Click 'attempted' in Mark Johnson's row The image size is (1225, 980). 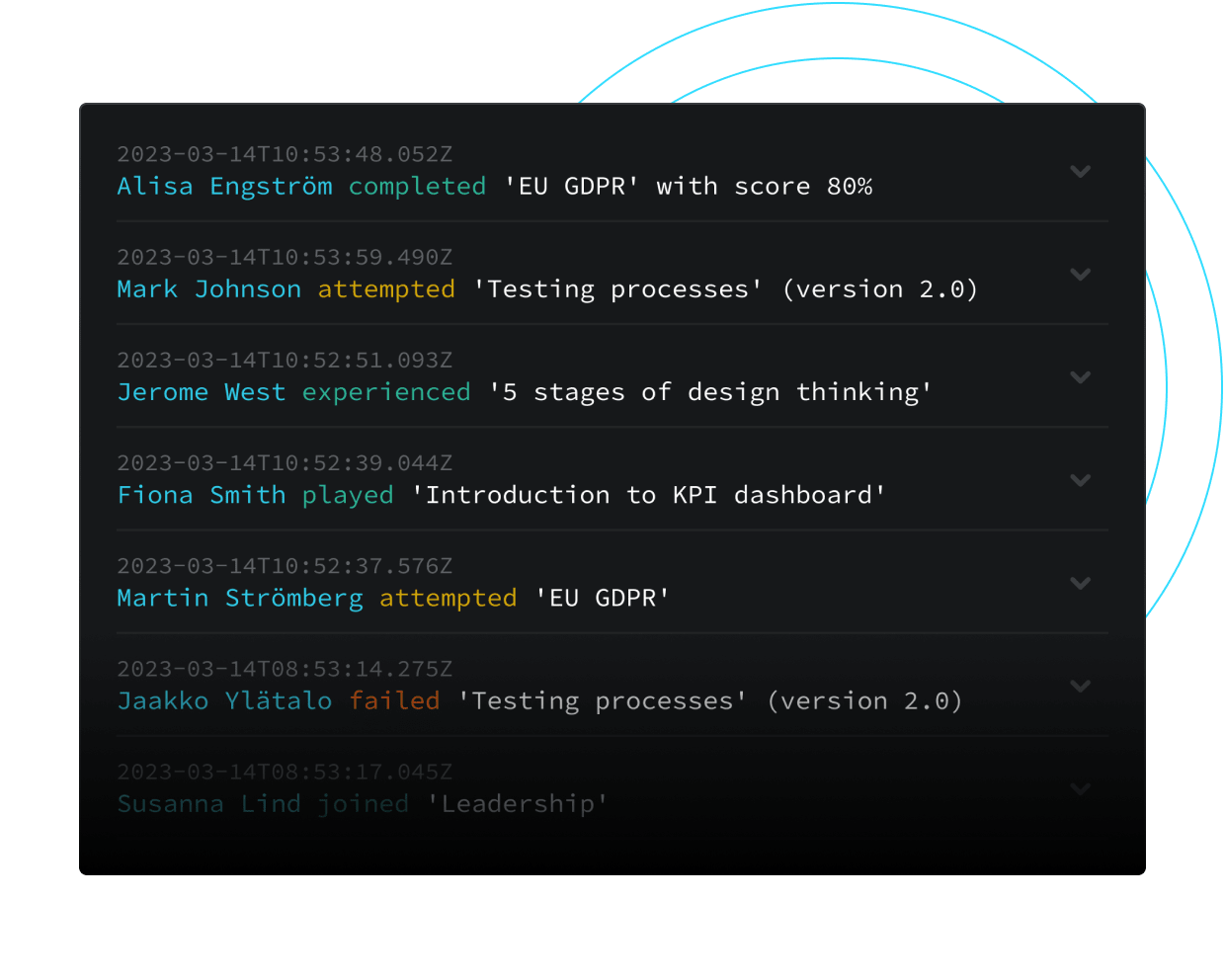click(x=386, y=289)
